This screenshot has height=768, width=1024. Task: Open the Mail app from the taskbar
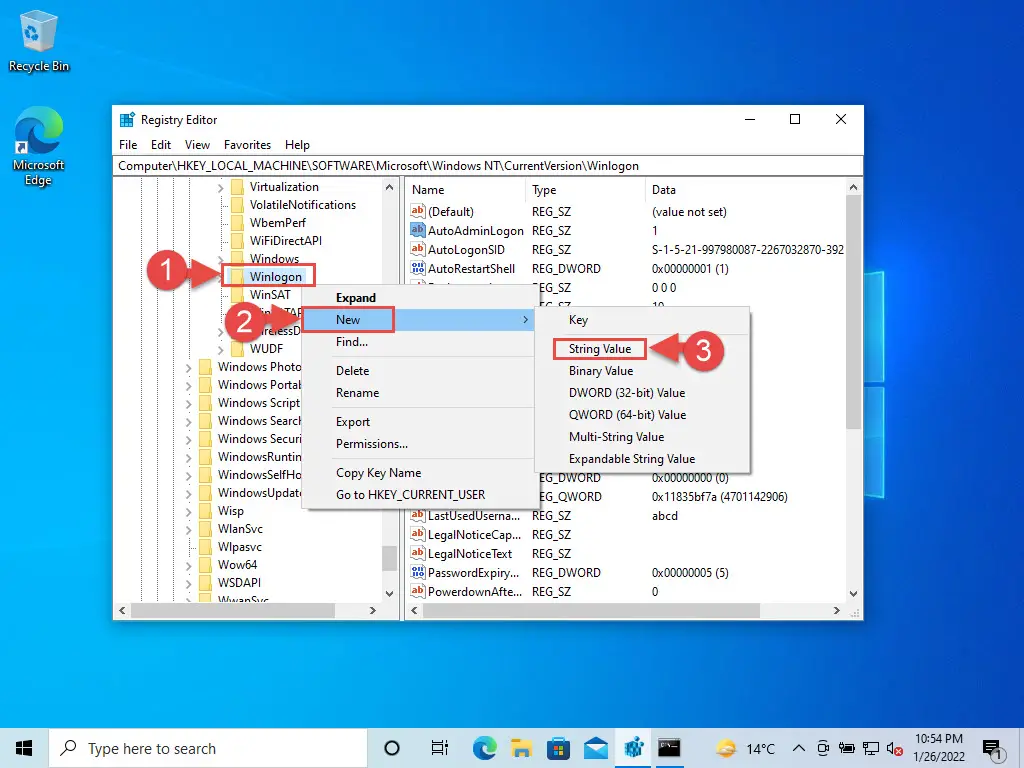[x=596, y=747]
